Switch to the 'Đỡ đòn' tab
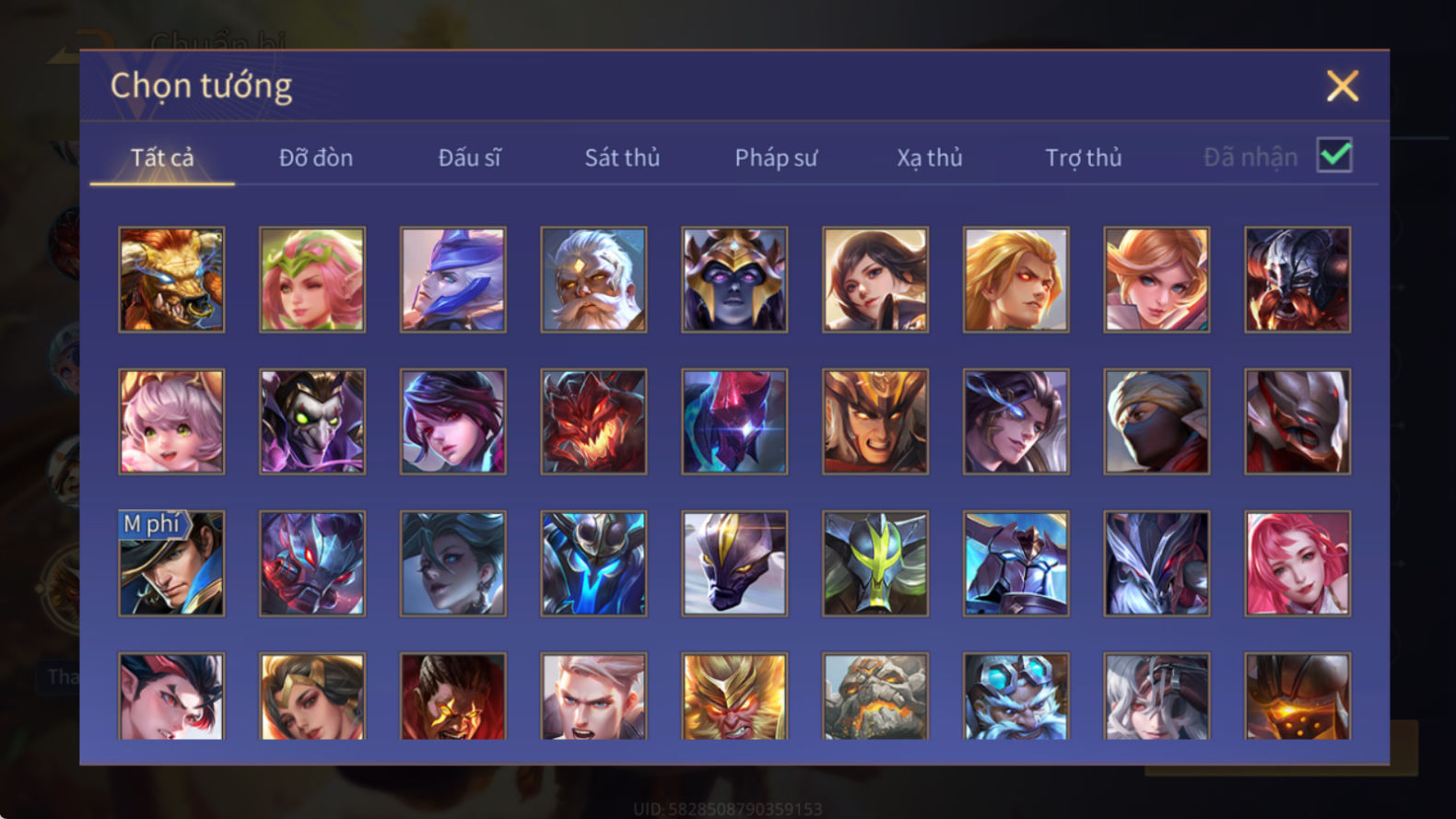Viewport: 1456px width, 819px height. (x=316, y=158)
